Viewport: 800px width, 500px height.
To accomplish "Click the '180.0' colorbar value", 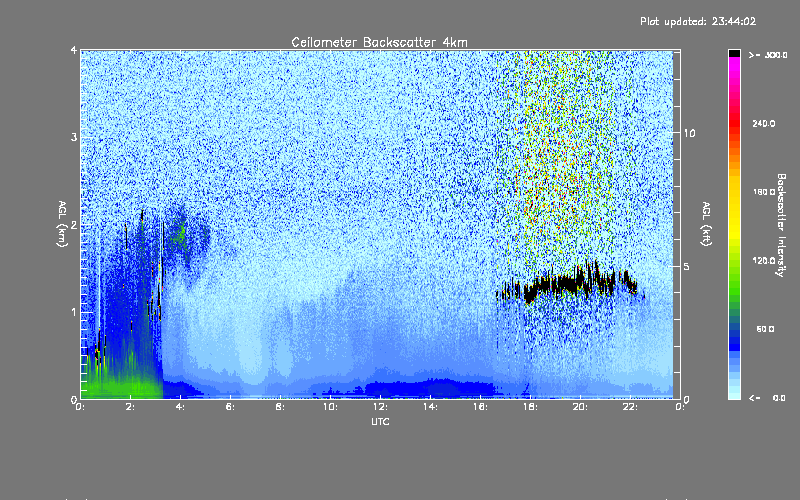I will pos(764,192).
